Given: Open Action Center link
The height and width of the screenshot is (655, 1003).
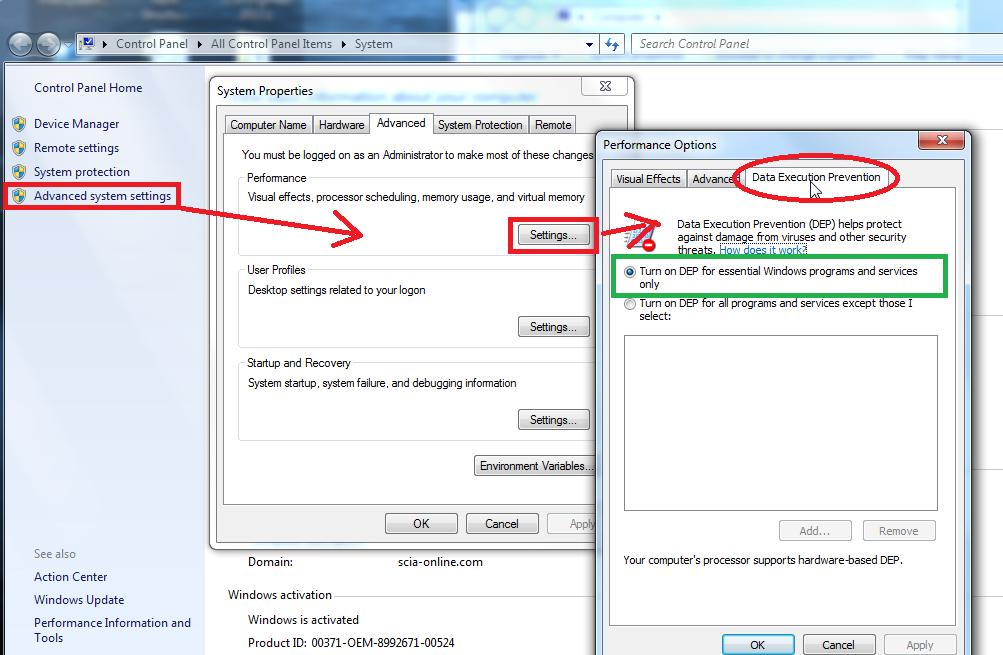Looking at the screenshot, I should pos(70,576).
